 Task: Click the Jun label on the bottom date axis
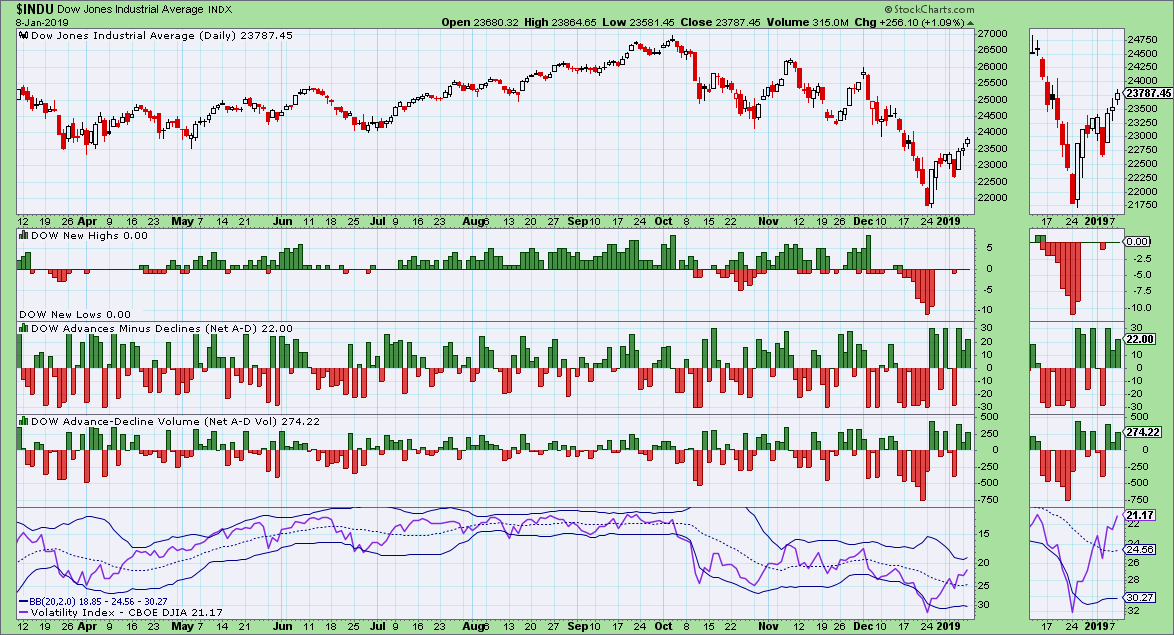click(x=282, y=626)
